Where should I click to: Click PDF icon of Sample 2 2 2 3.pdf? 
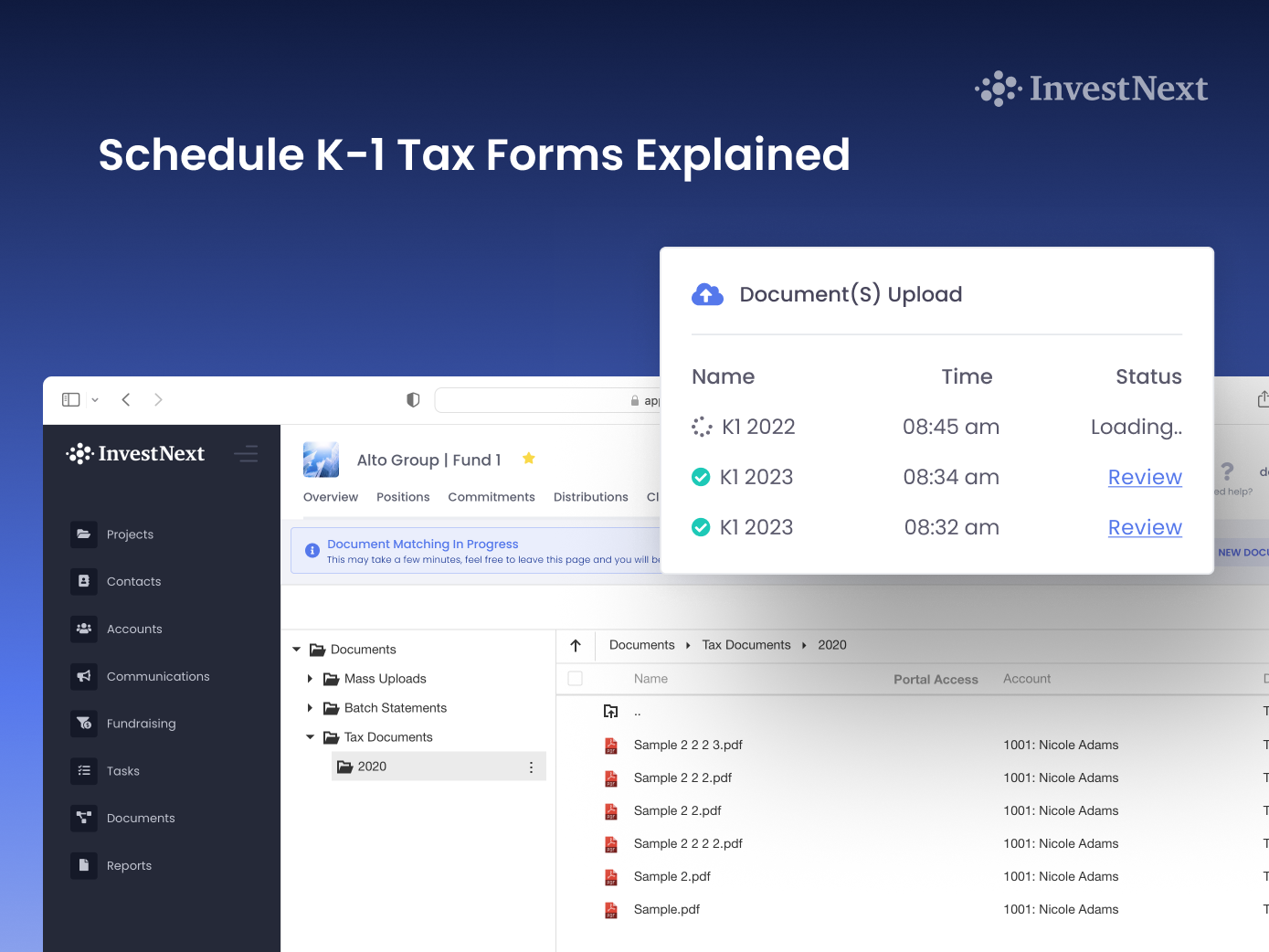pos(611,746)
